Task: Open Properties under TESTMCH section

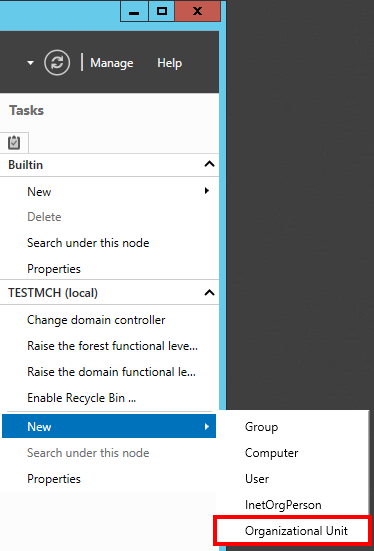Action: (54, 479)
